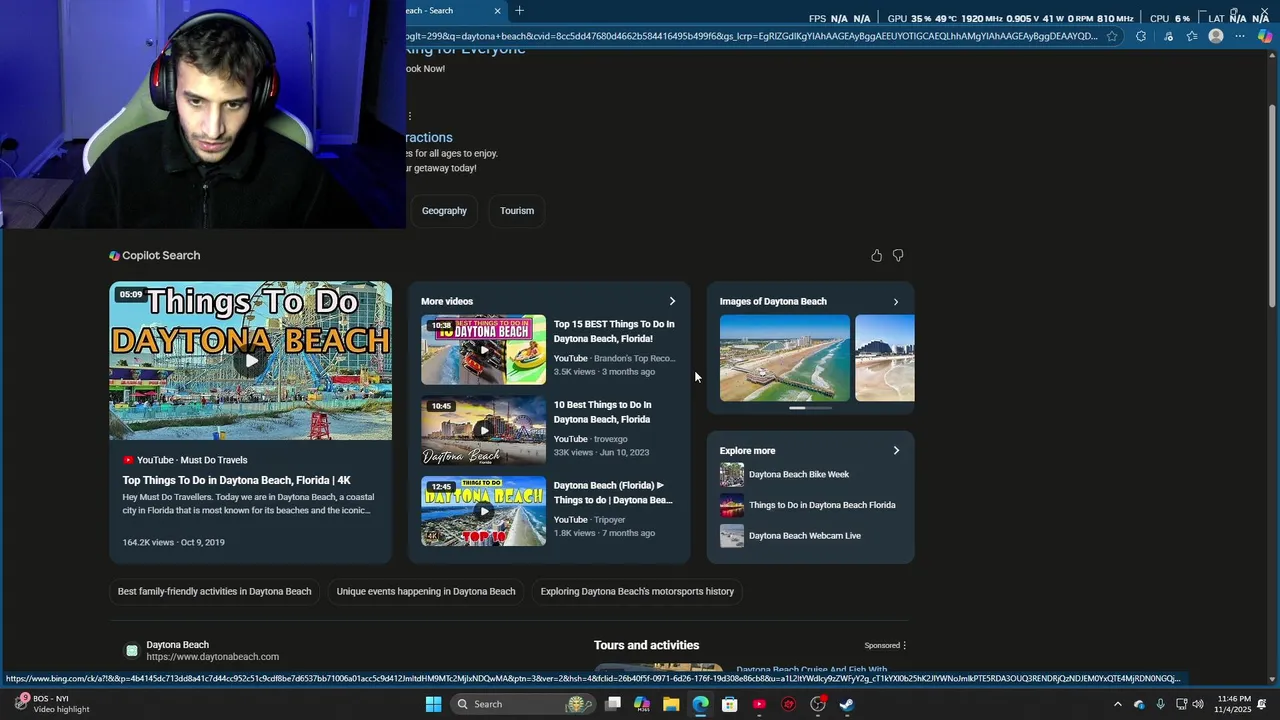Open the volume speaker tray icon
This screenshot has width=1280, height=720.
pos(1198,705)
